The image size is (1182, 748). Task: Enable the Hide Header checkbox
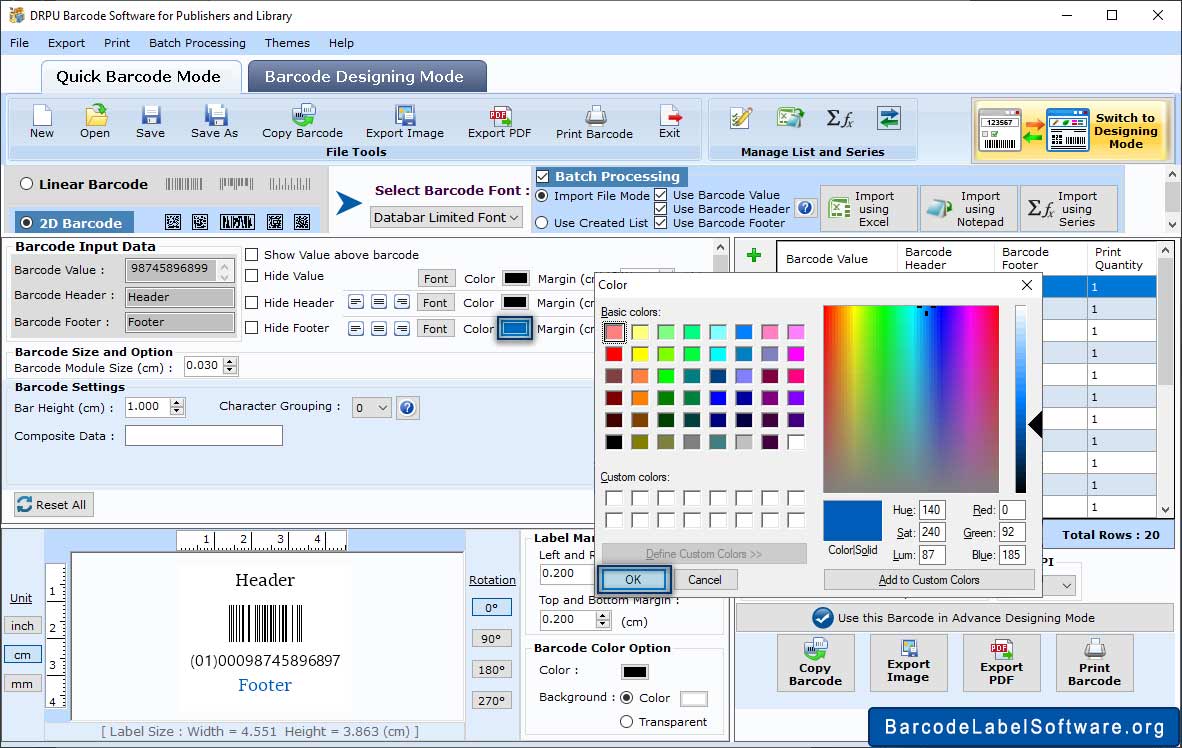click(252, 302)
